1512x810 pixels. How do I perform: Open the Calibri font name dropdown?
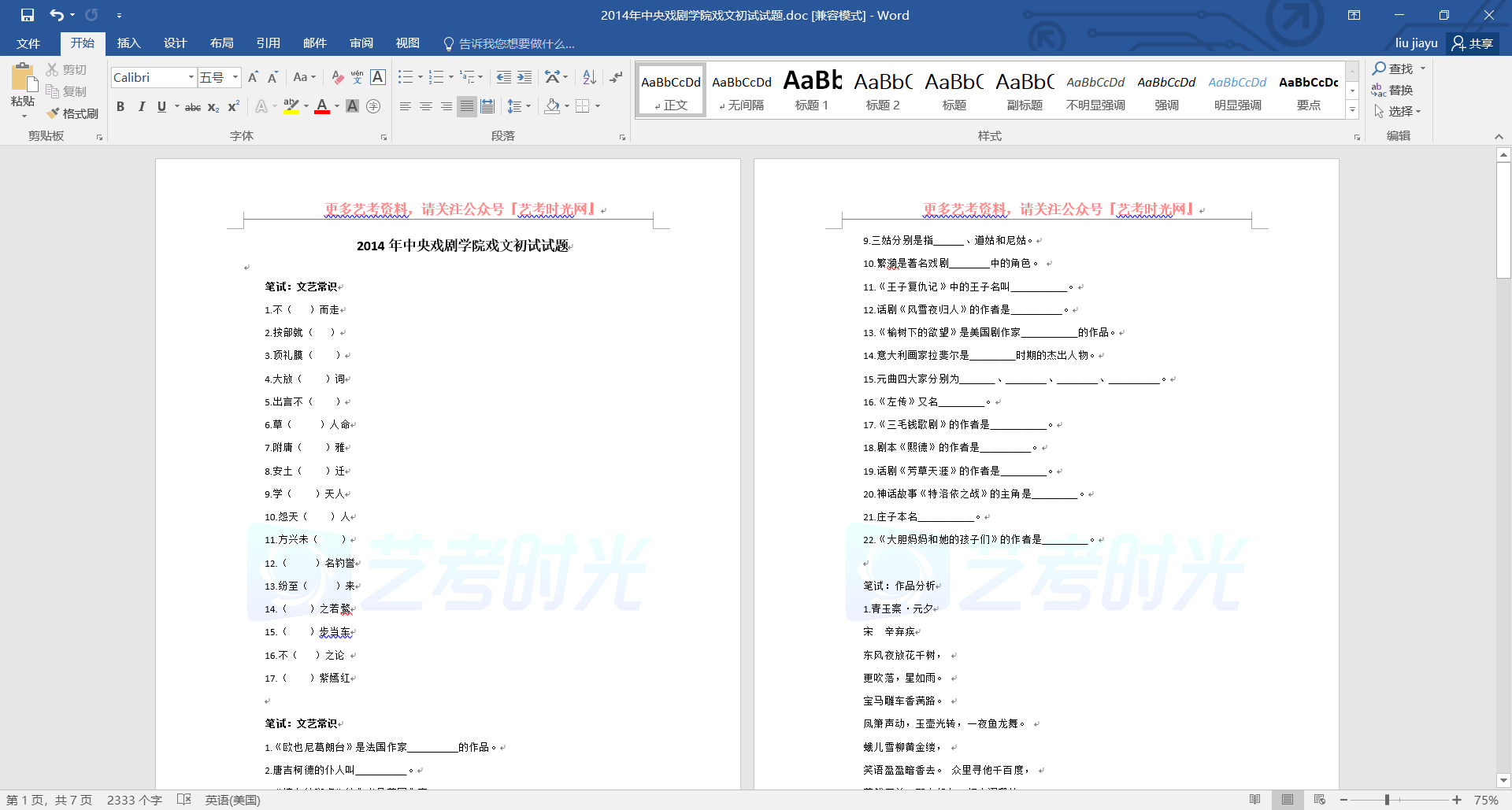(191, 77)
